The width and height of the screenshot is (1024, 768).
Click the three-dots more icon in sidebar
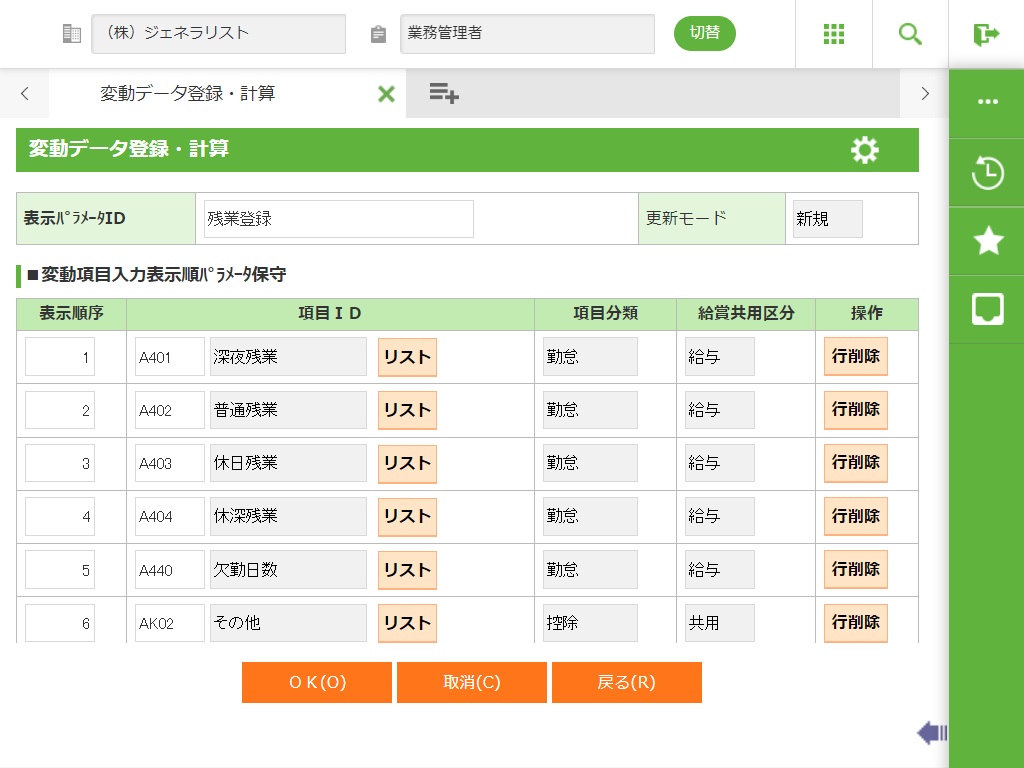coord(987,102)
